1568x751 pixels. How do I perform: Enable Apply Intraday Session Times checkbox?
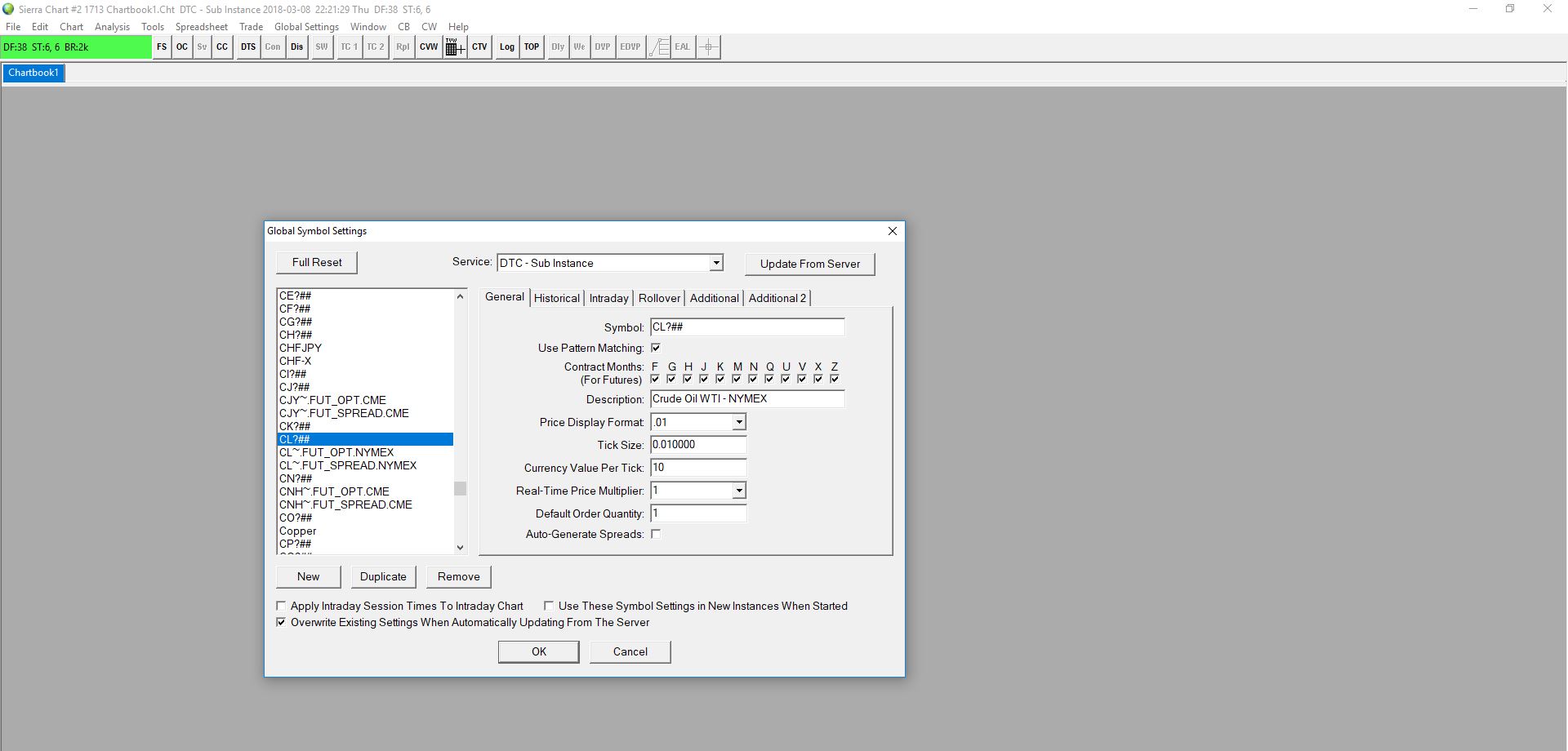click(x=281, y=606)
